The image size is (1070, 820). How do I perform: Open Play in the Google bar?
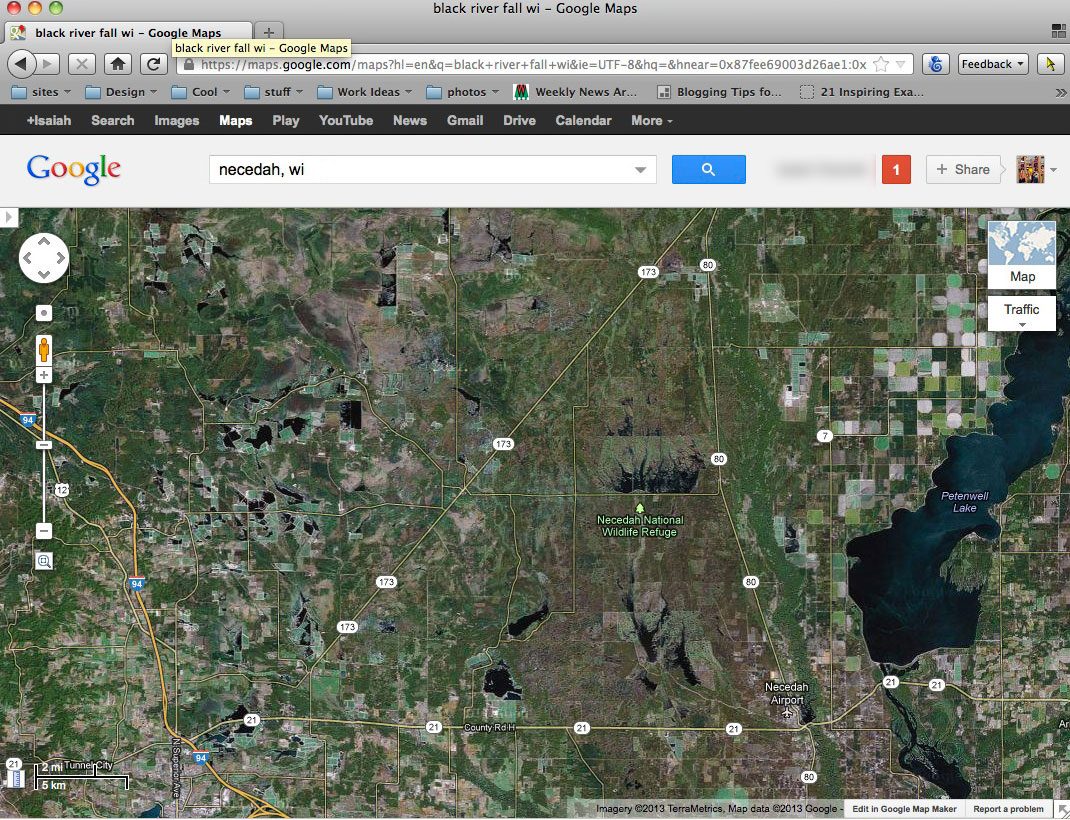pyautogui.click(x=285, y=121)
